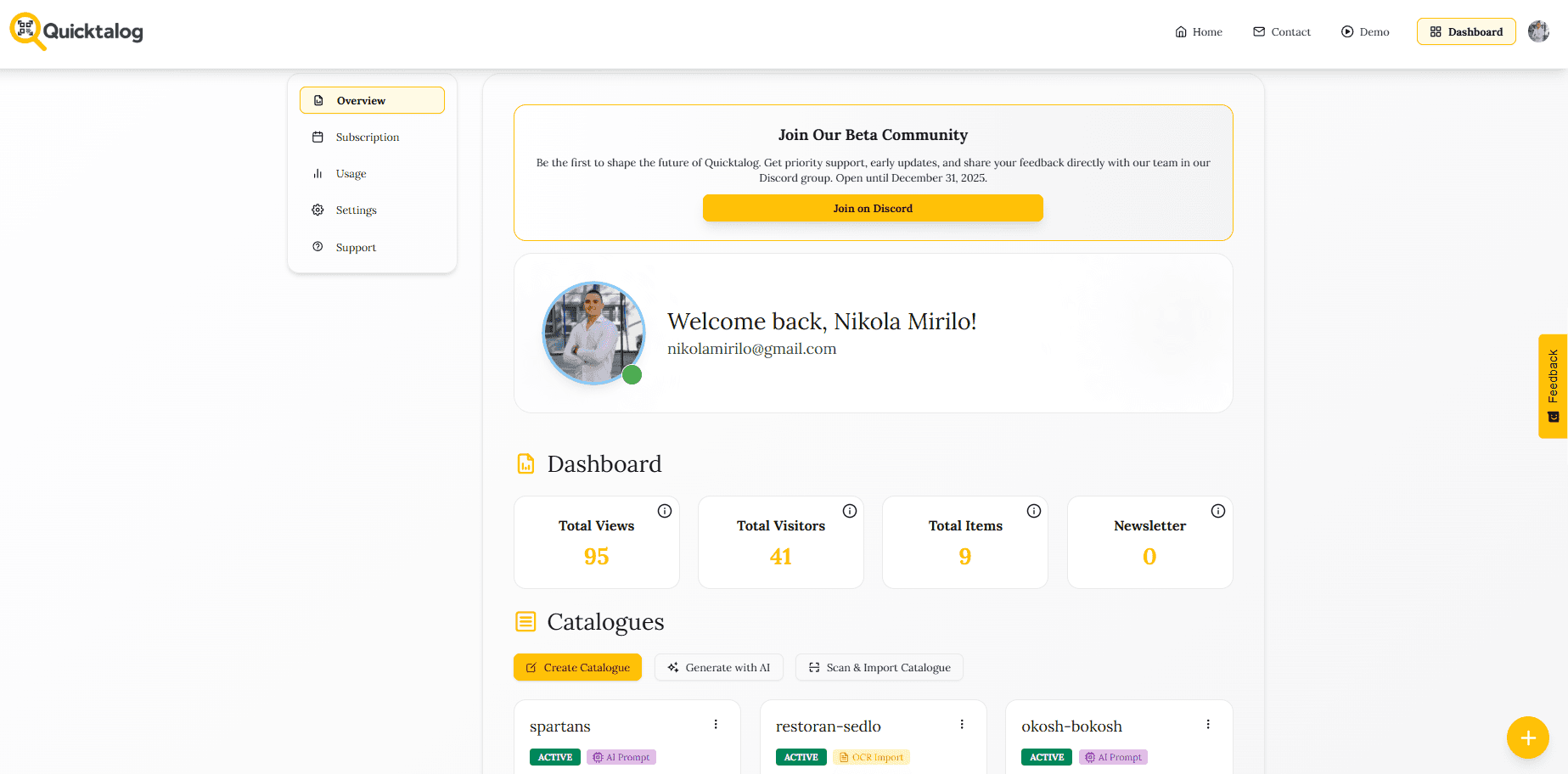
Task: Click Generate with AI
Action: pyautogui.click(x=718, y=668)
